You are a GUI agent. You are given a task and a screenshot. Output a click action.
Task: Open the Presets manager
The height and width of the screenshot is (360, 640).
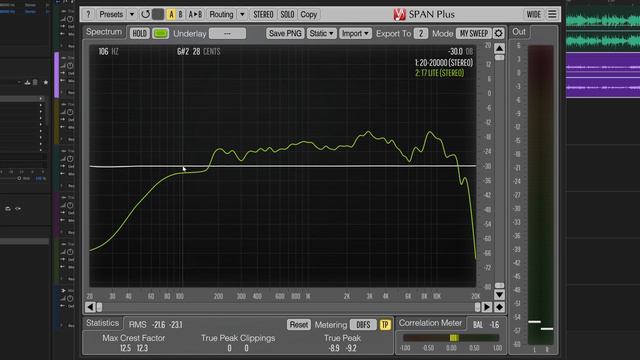point(111,14)
